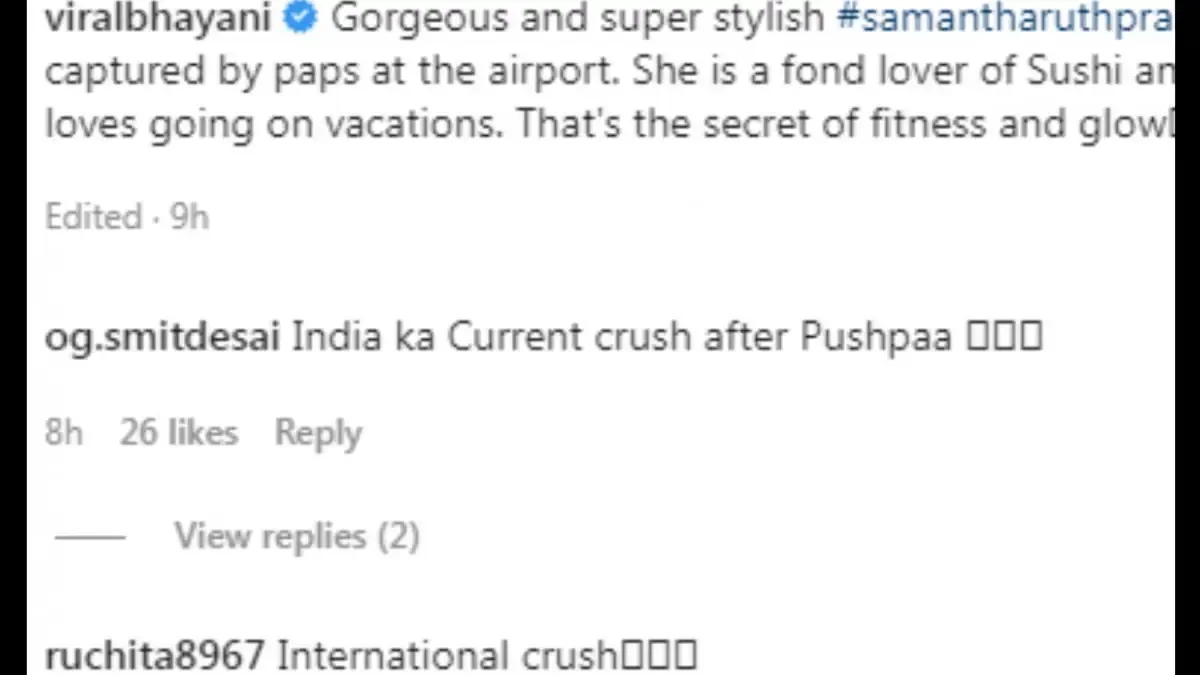
Task: Click the dash line before View replies
Action: 90,537
